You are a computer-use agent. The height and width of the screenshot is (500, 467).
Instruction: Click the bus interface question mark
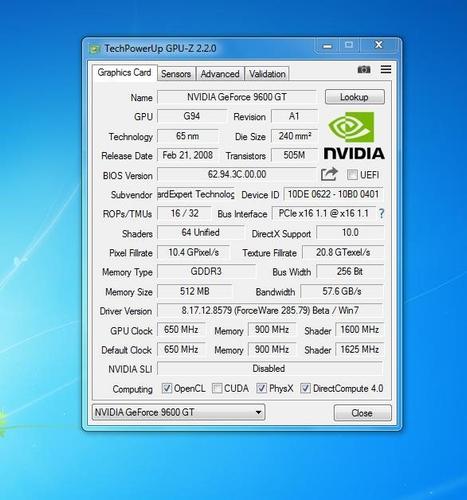coord(381,213)
